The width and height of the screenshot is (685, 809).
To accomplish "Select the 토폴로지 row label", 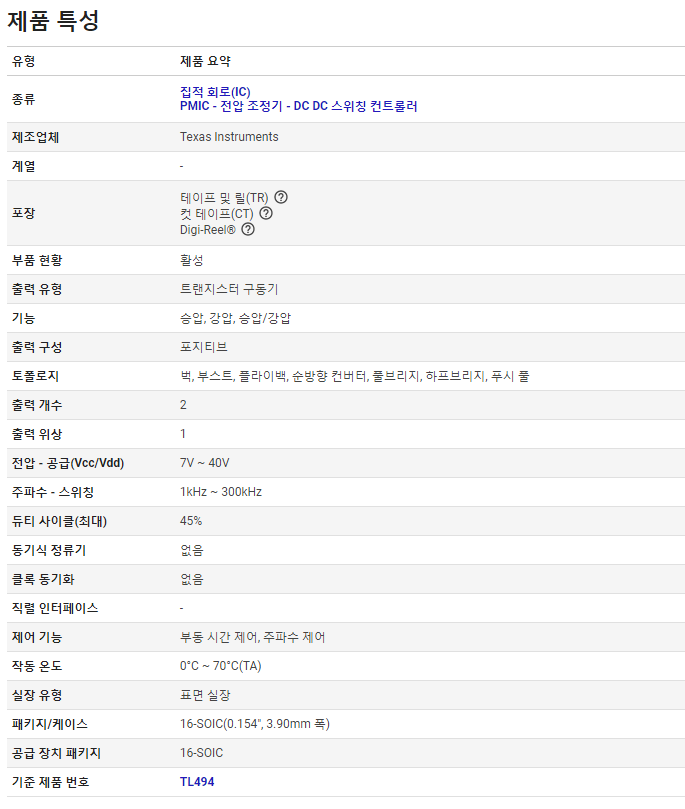I will point(36,376).
